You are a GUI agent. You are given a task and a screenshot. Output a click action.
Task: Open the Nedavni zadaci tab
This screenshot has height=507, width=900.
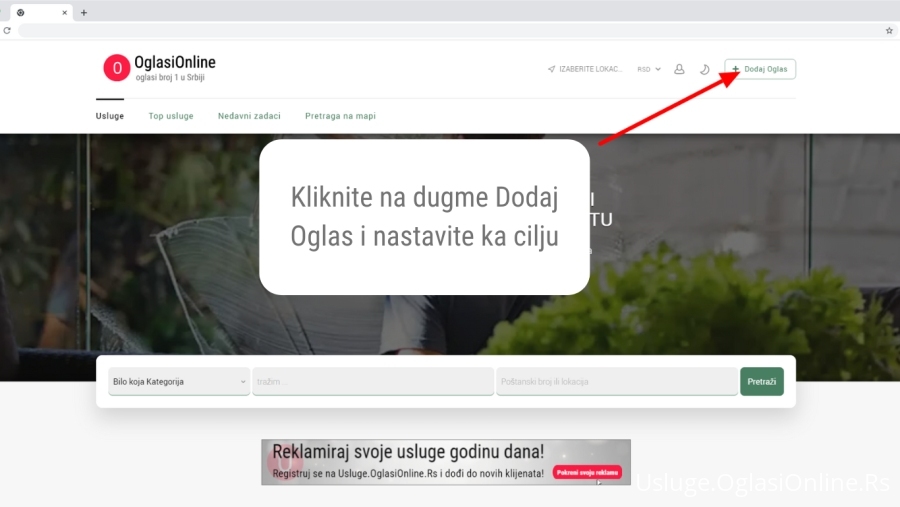point(249,116)
